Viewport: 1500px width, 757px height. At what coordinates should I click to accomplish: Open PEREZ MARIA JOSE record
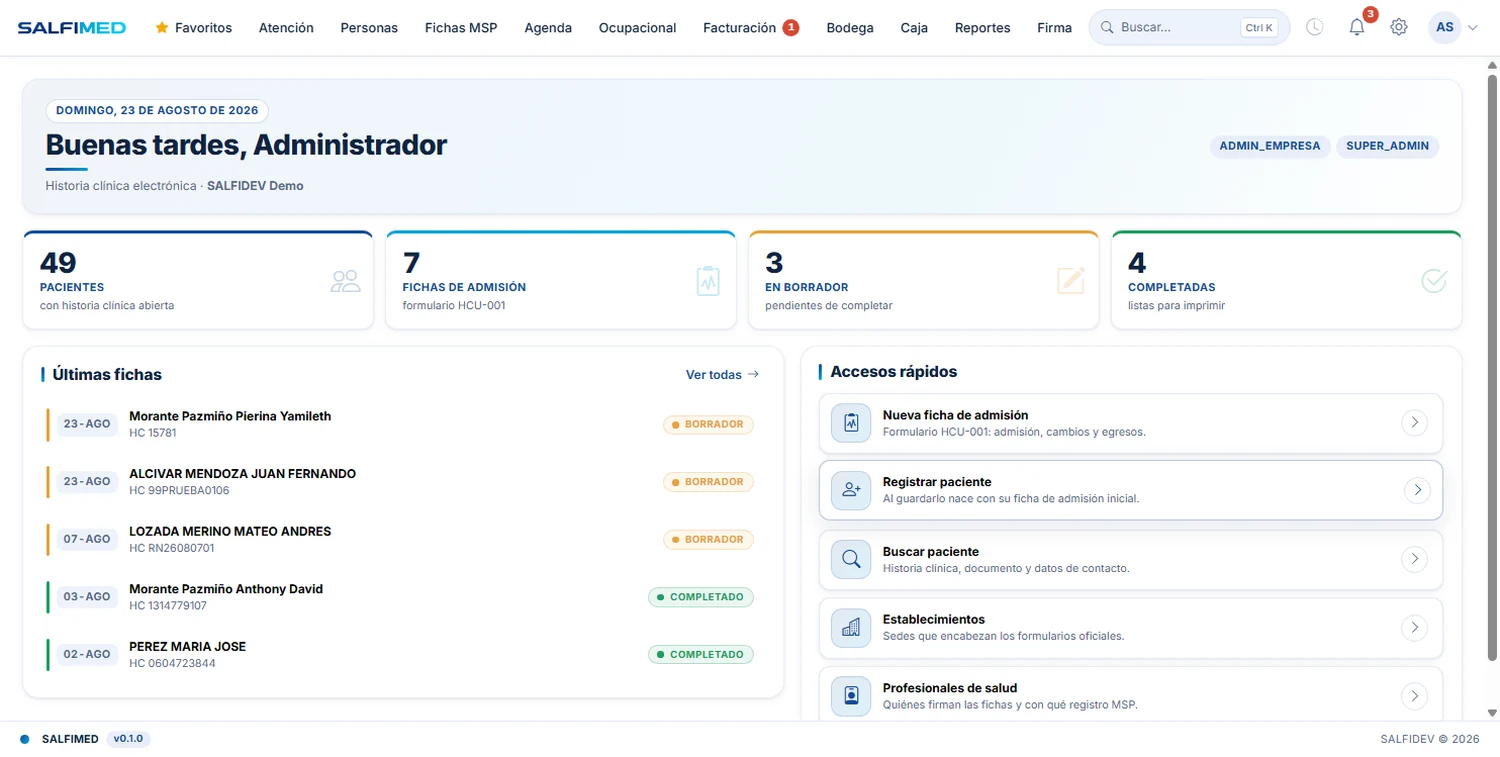[x=402, y=654]
